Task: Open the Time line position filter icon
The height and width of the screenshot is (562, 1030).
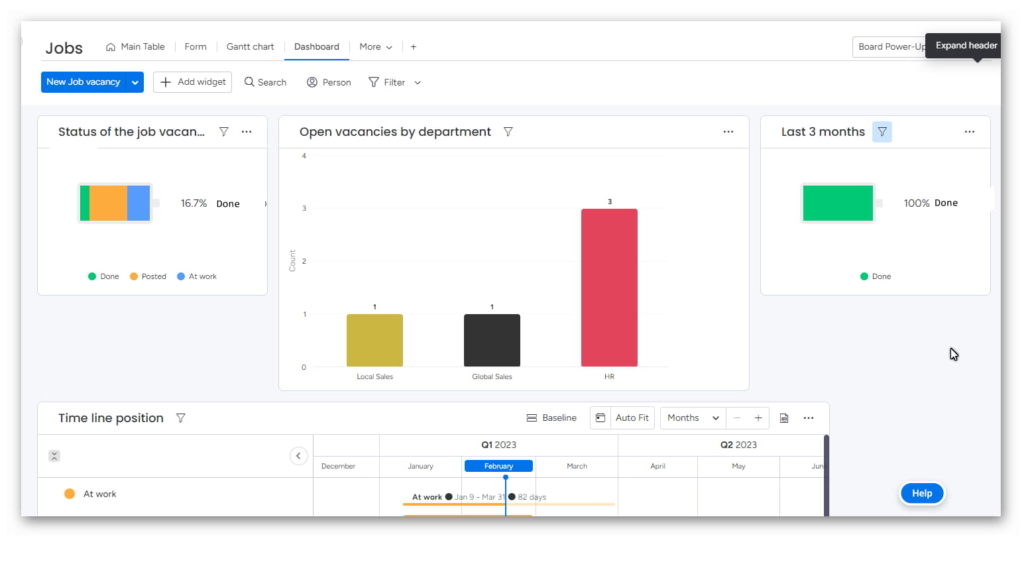Action: [x=180, y=419]
